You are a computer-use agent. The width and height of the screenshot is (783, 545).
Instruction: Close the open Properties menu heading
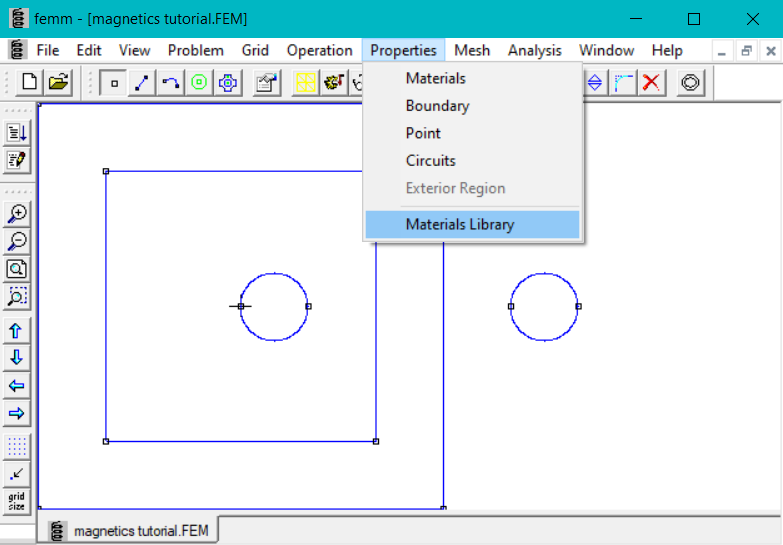403,50
